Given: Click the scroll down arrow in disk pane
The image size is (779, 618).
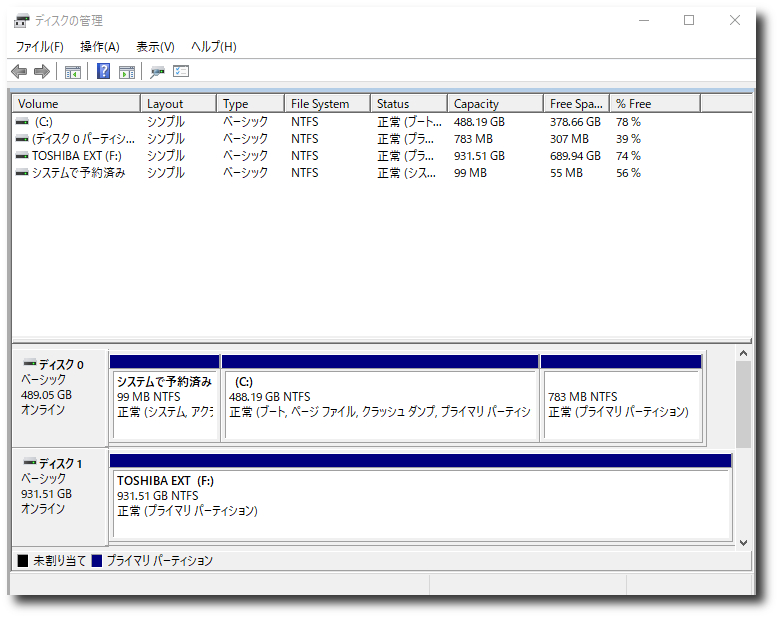Looking at the screenshot, I should point(743,542).
